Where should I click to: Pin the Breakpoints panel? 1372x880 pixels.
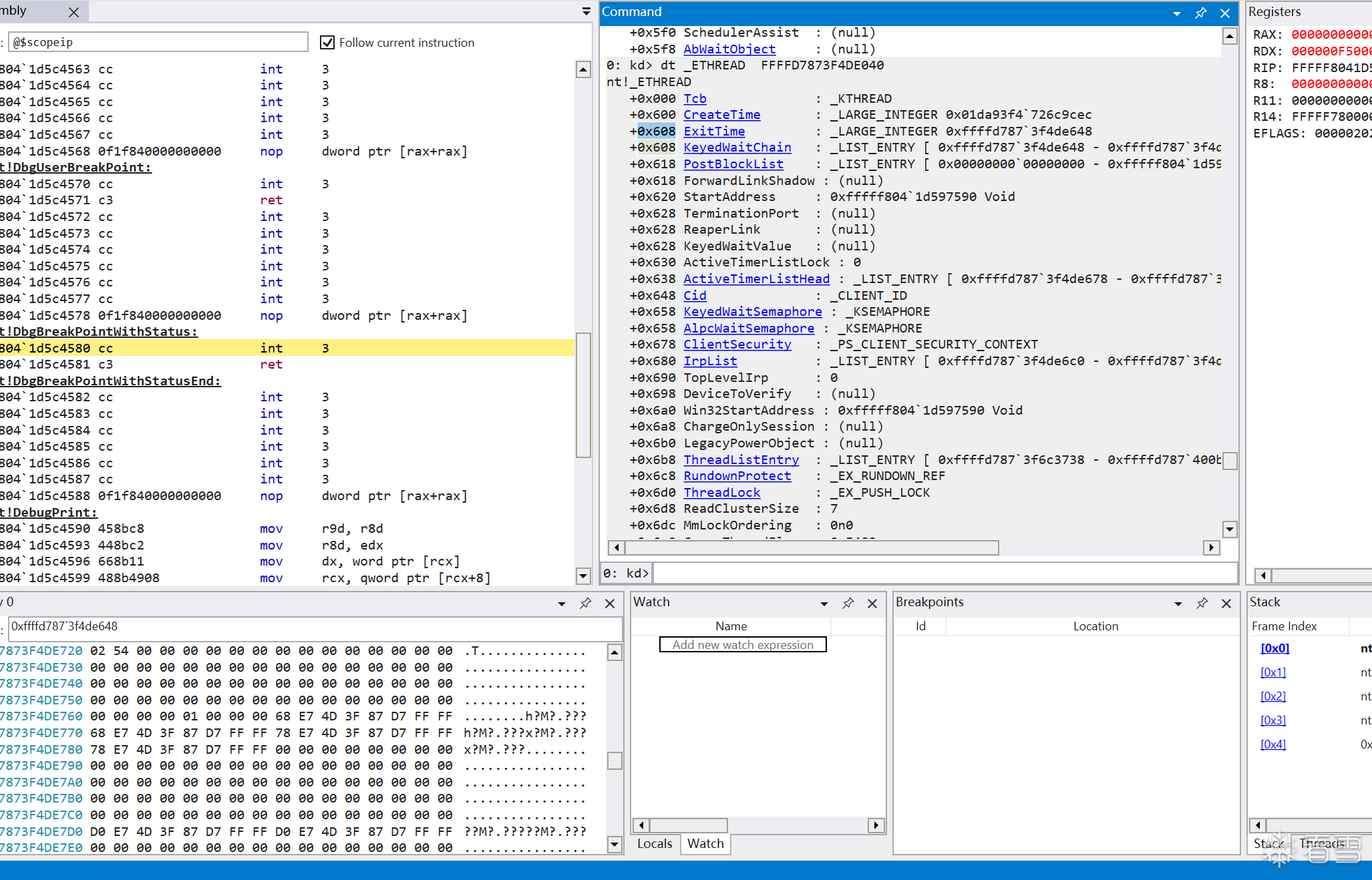1202,603
